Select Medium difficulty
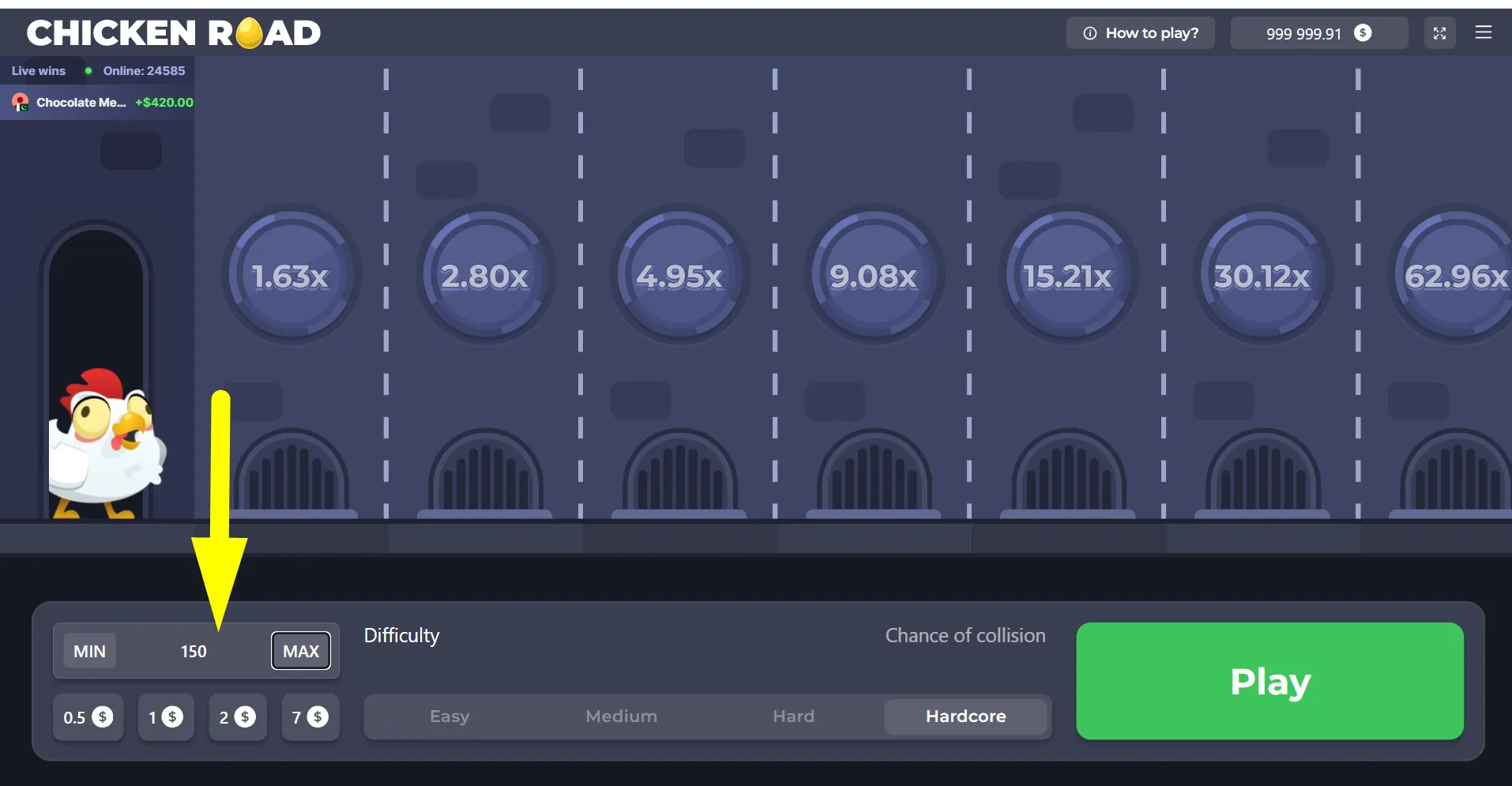Viewport: 1512px width, 786px height. pos(622,716)
